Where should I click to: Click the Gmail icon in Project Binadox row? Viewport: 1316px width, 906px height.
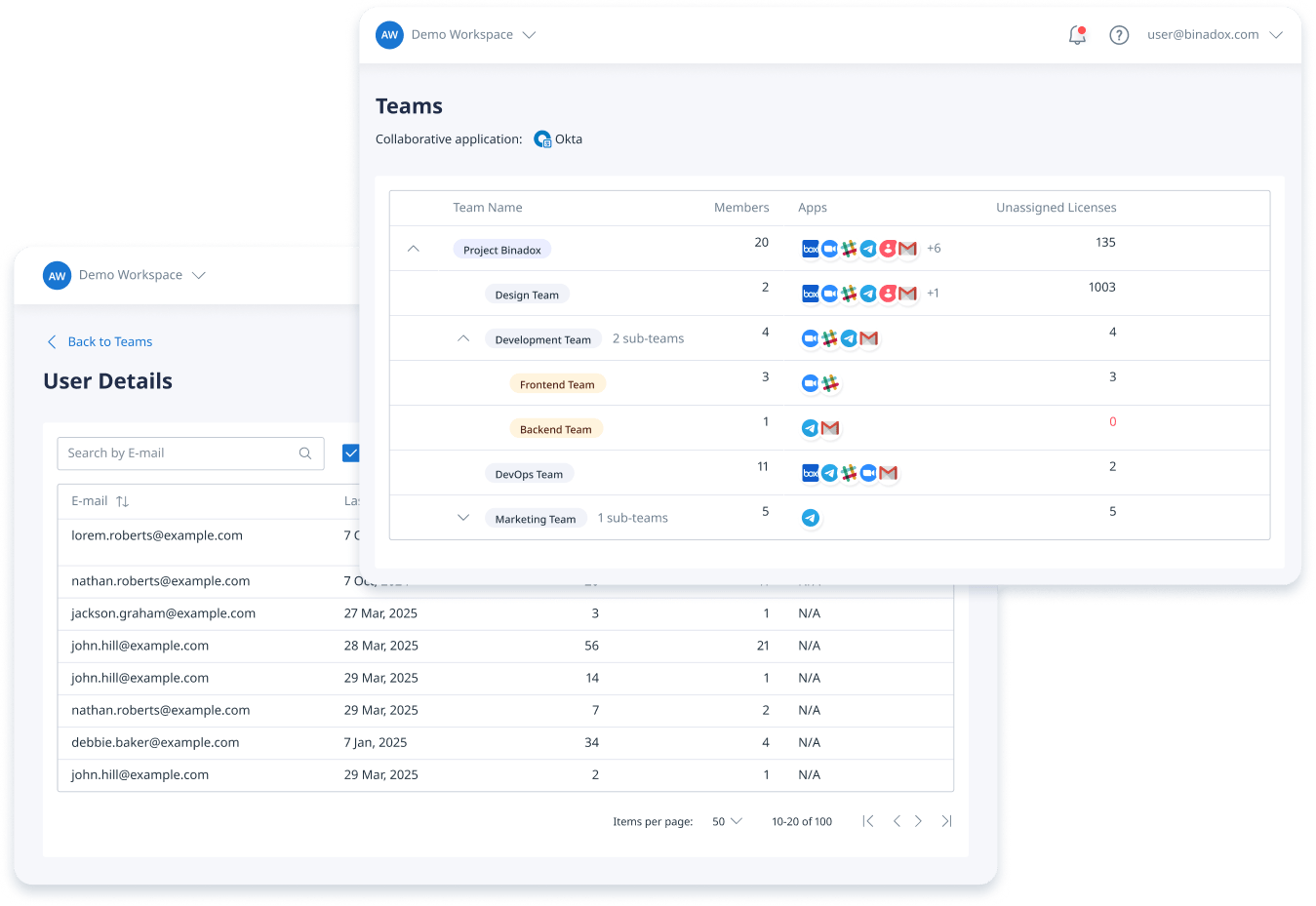point(907,249)
